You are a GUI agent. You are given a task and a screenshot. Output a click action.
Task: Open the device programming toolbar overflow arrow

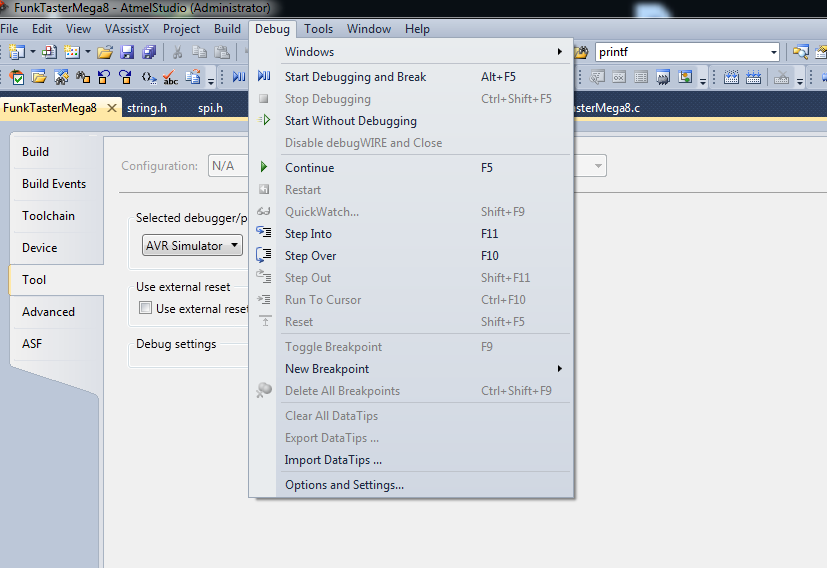tap(800, 80)
